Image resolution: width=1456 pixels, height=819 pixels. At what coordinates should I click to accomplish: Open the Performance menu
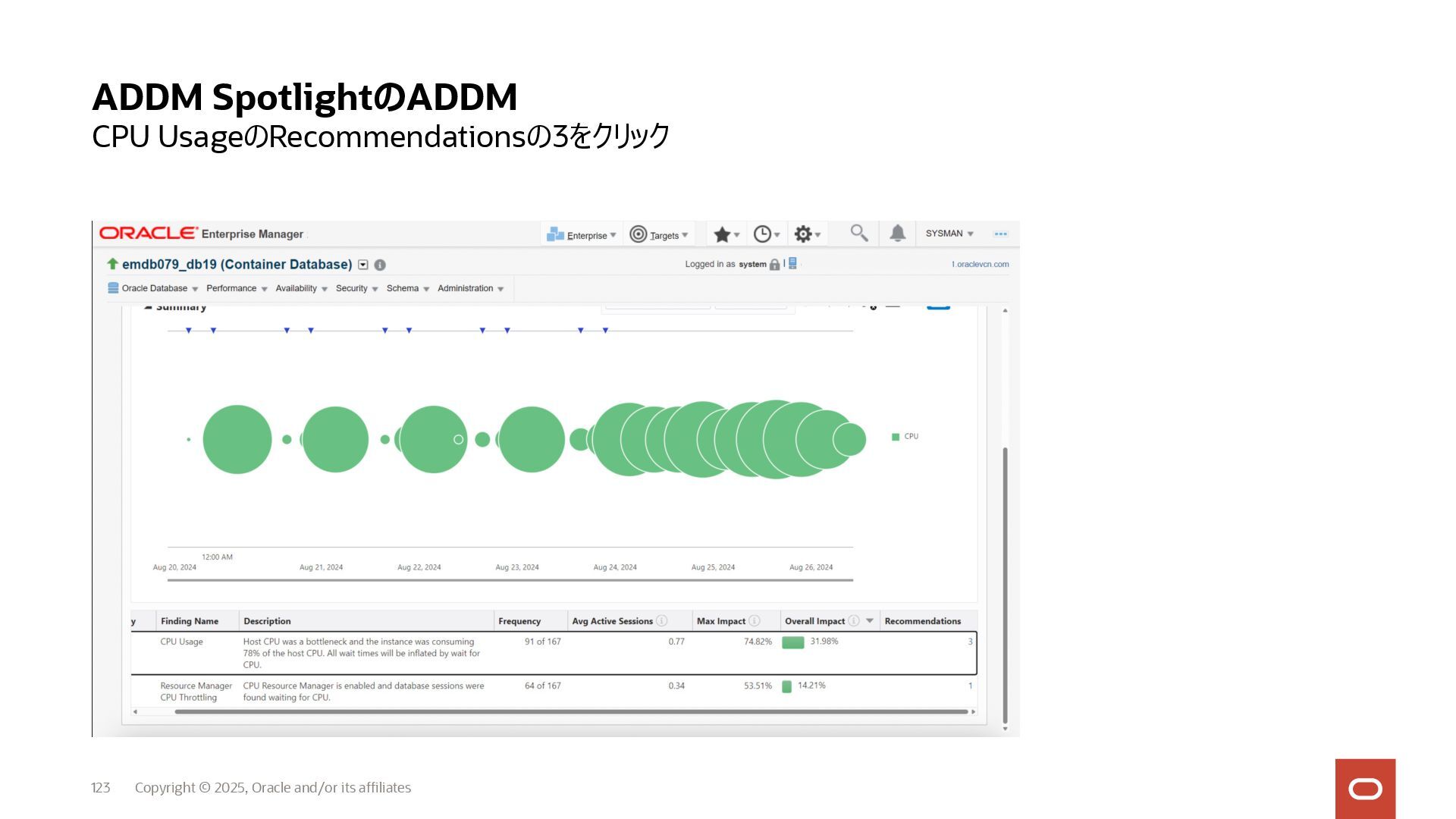point(237,288)
